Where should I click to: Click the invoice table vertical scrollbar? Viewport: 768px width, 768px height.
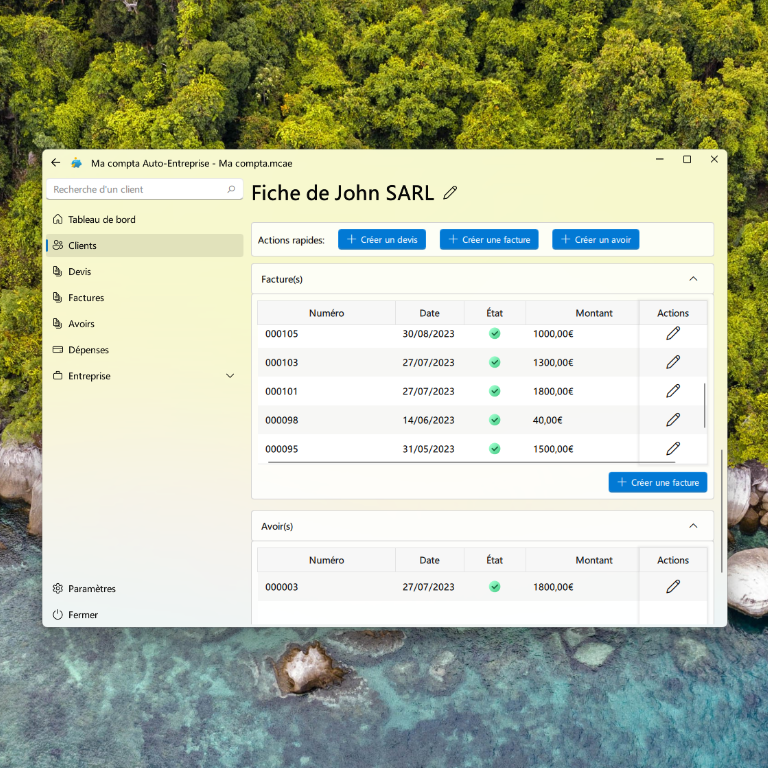point(705,405)
